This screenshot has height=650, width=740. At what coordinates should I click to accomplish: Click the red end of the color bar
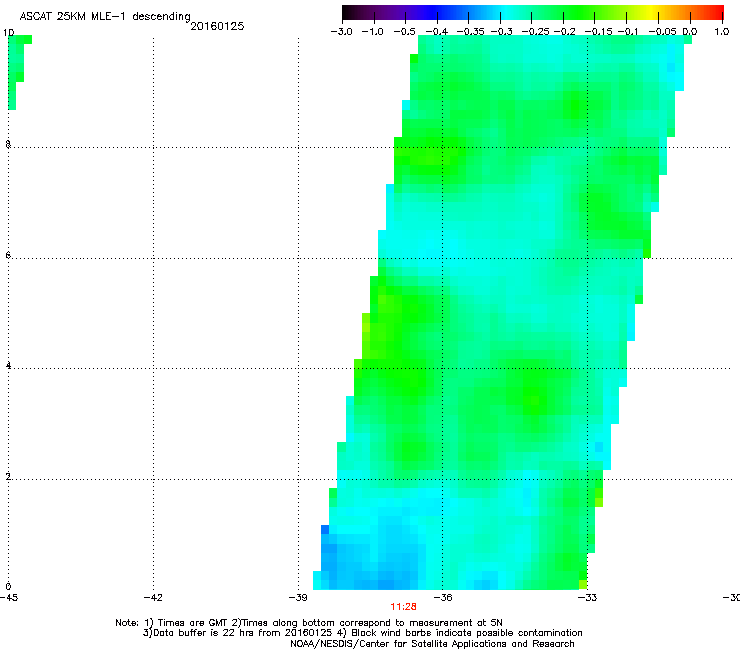(x=717, y=12)
